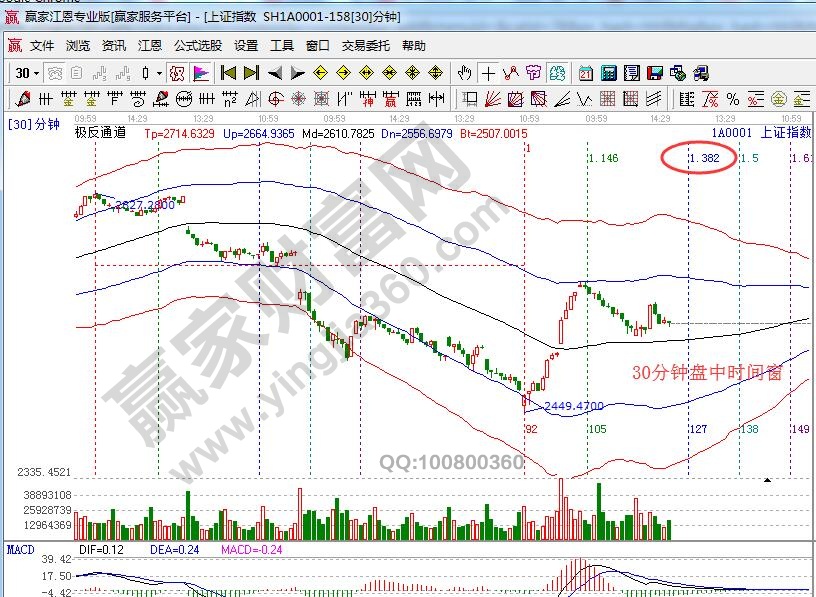816x597 pixels.
Task: Select the crosshair cursor tool
Action: coord(487,73)
